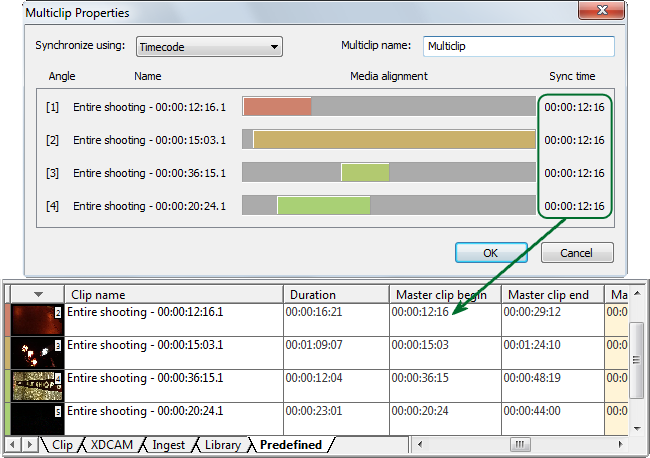Click the vertical scrollbar up arrow
The width and height of the screenshot is (650, 458).
pos(637,293)
